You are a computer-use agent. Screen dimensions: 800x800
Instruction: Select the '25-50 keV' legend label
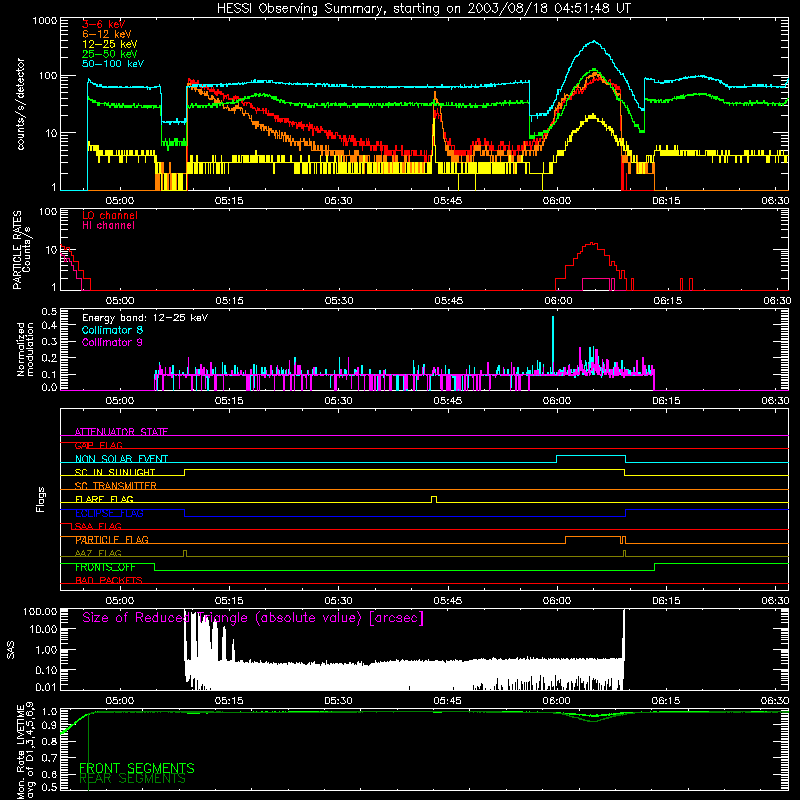pos(110,54)
